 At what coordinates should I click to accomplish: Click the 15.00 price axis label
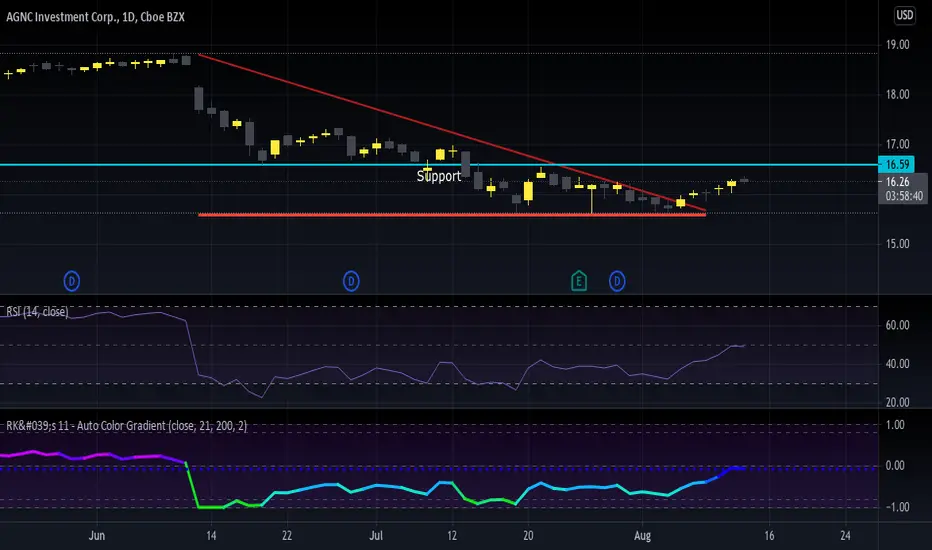point(898,244)
